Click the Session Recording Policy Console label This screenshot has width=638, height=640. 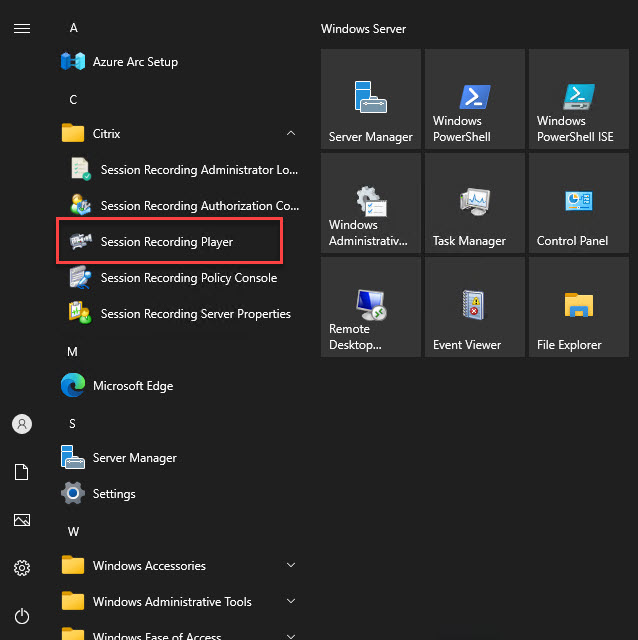(189, 278)
